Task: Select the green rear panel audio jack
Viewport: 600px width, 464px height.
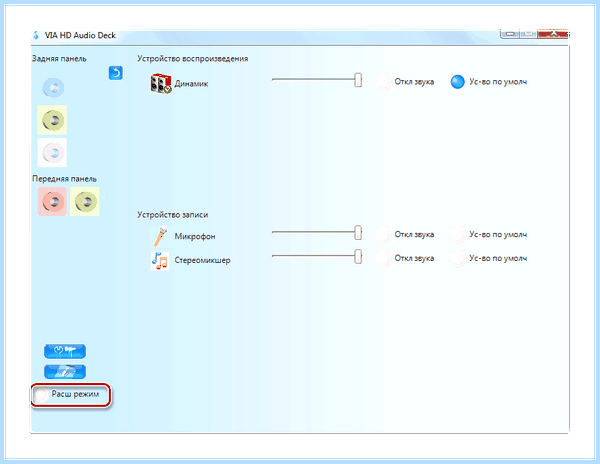Action: (x=52, y=120)
